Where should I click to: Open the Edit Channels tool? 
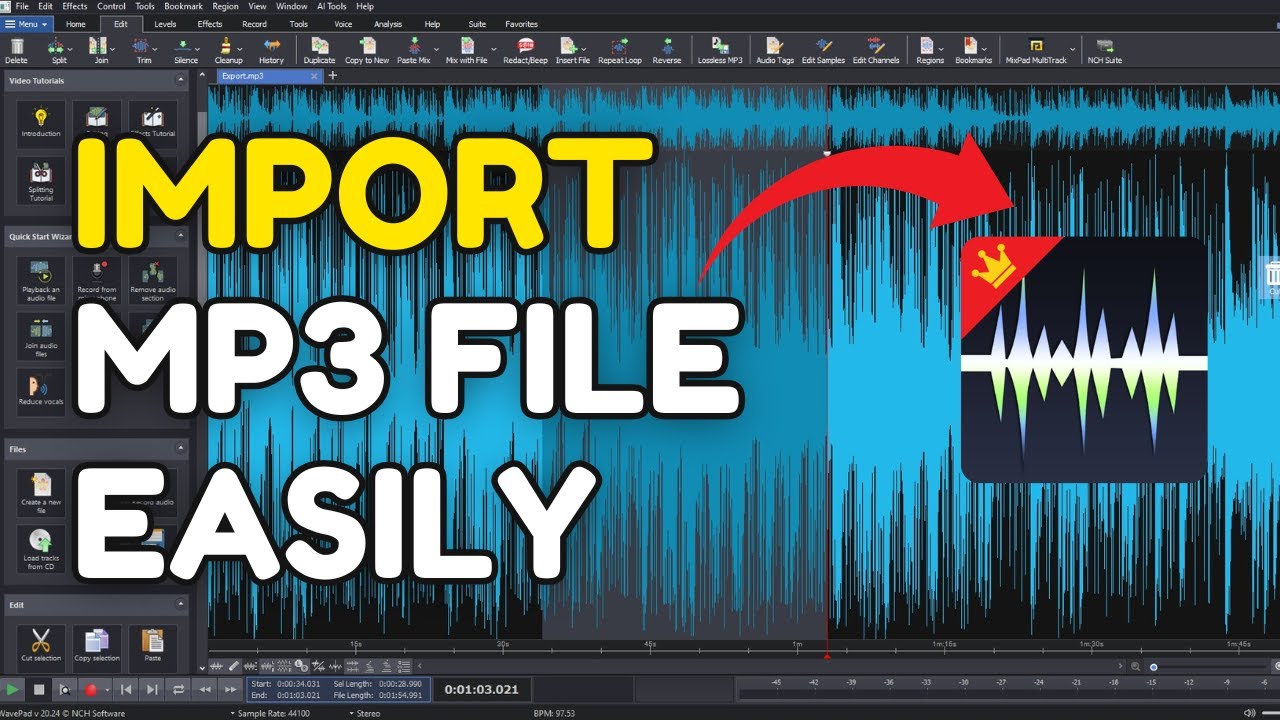876,50
